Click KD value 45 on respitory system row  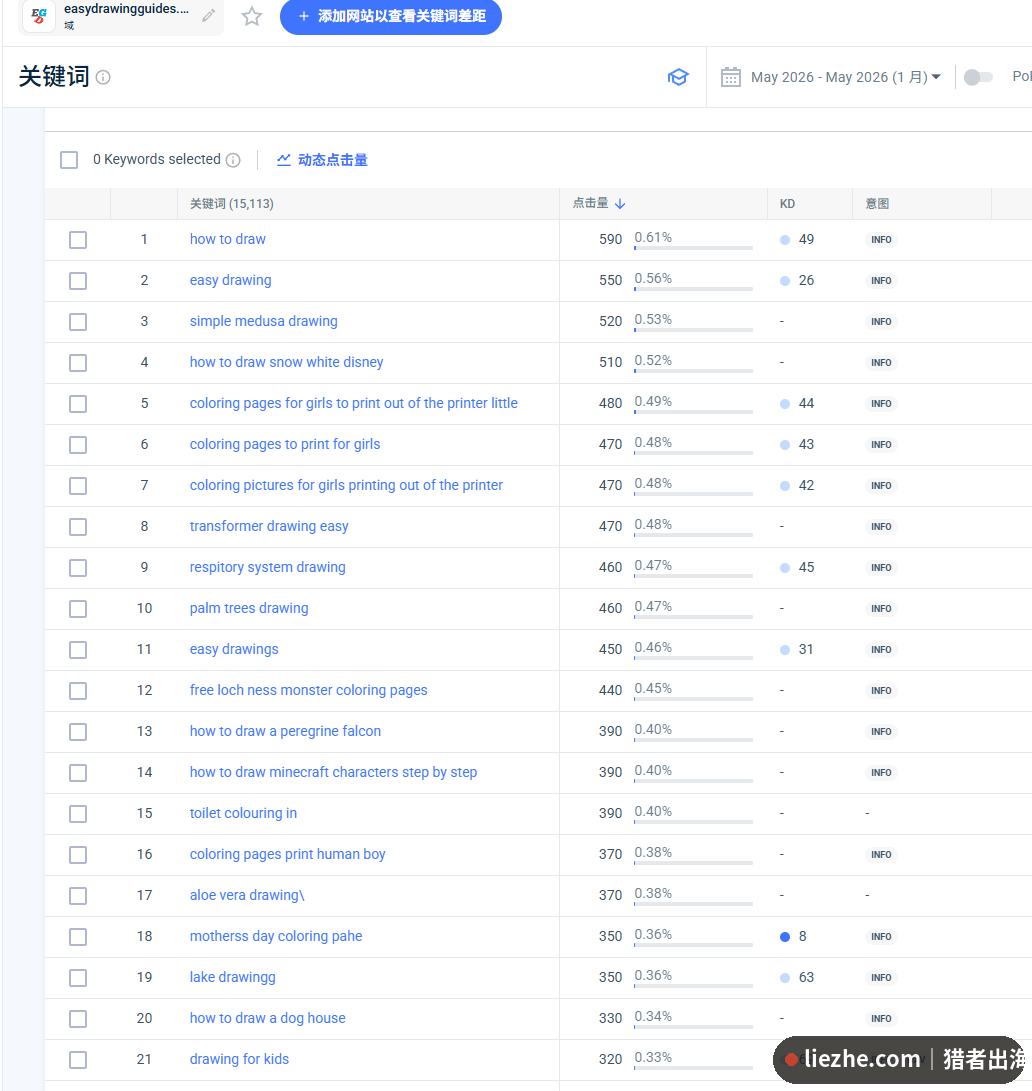coord(807,568)
